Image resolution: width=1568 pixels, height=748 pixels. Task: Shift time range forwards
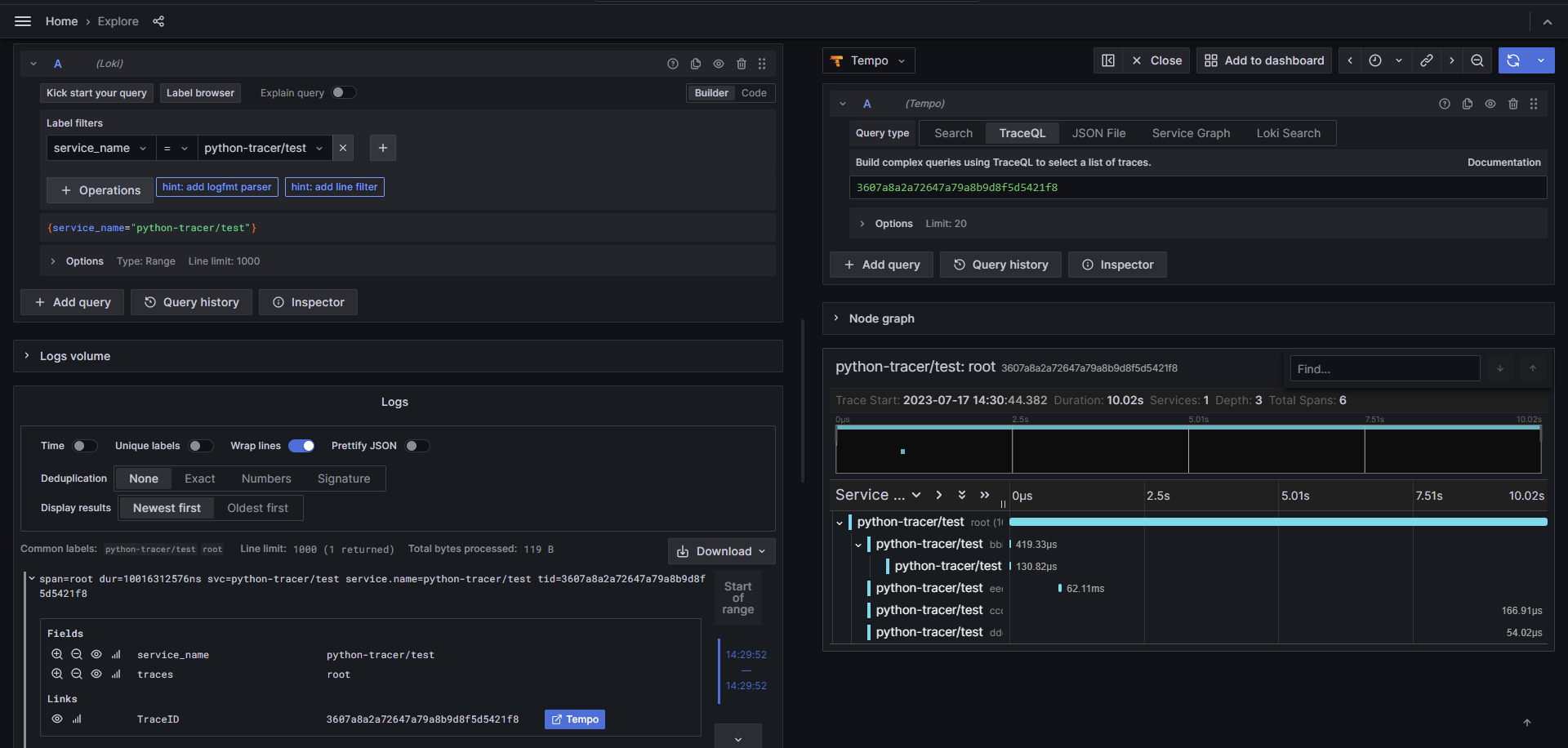(1452, 60)
